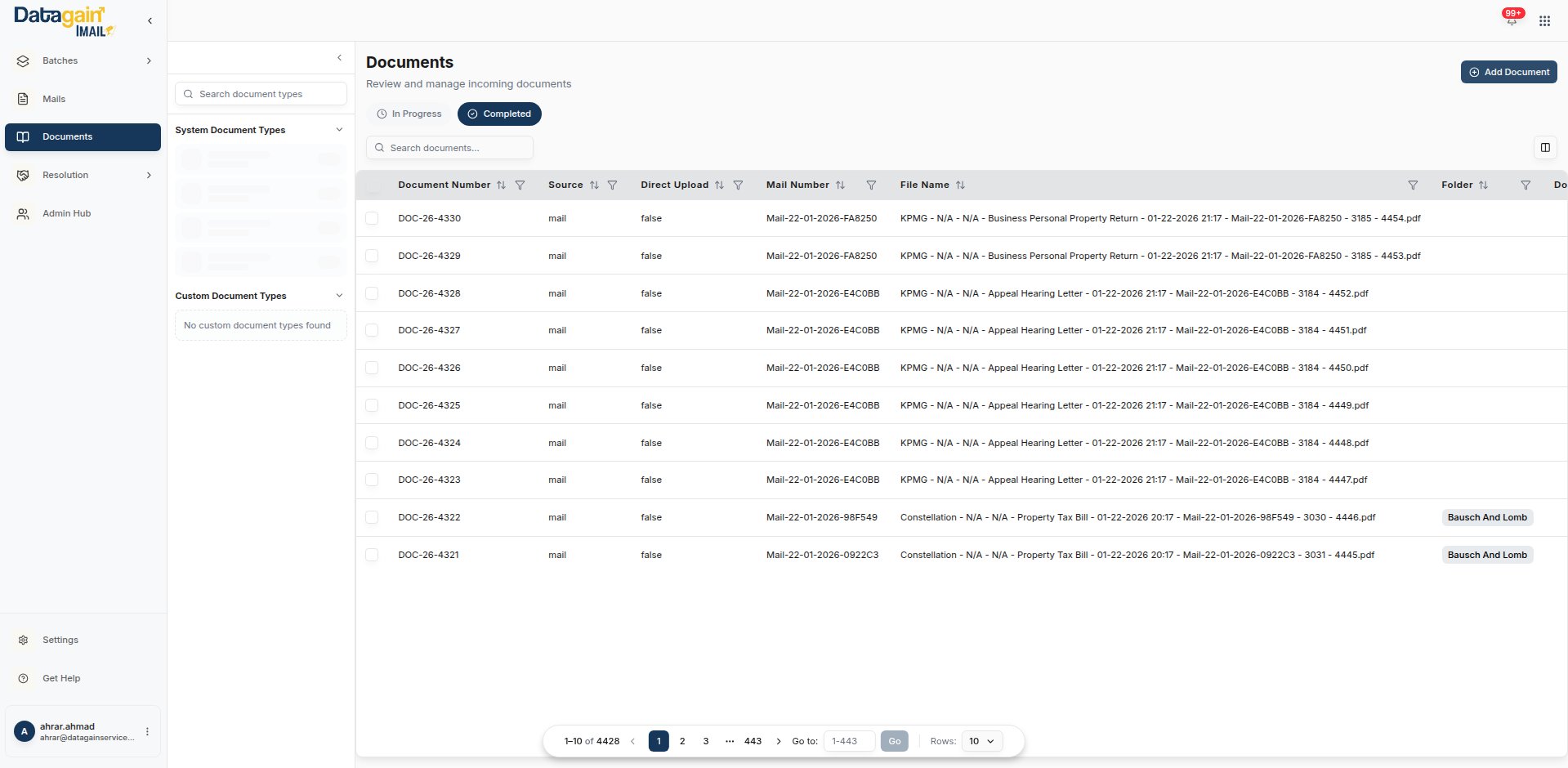Switch to the In Progress tab
Viewport: 1568px width, 768px height.
[x=409, y=114]
